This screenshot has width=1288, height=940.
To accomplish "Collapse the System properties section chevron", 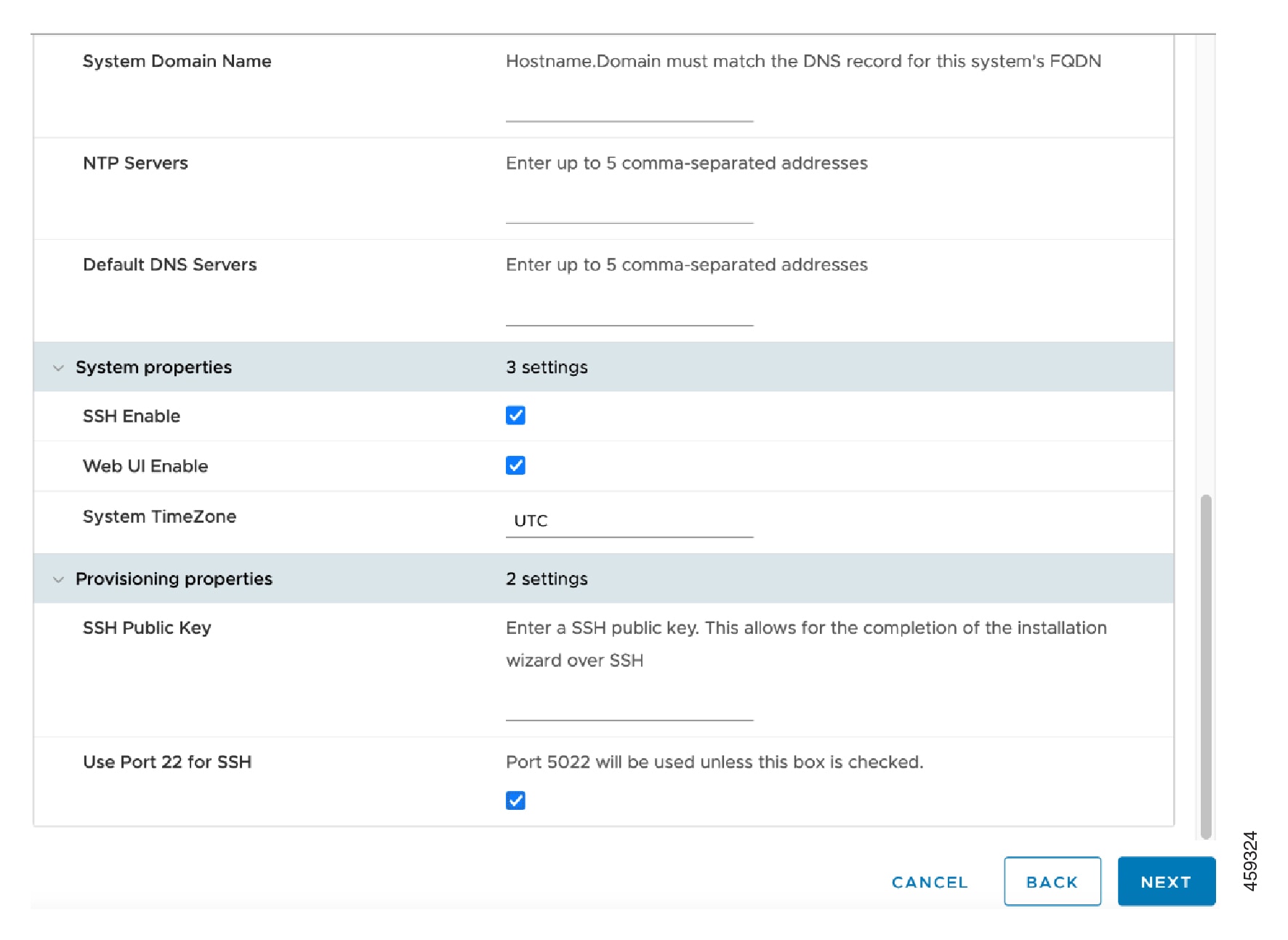I will click(x=58, y=368).
